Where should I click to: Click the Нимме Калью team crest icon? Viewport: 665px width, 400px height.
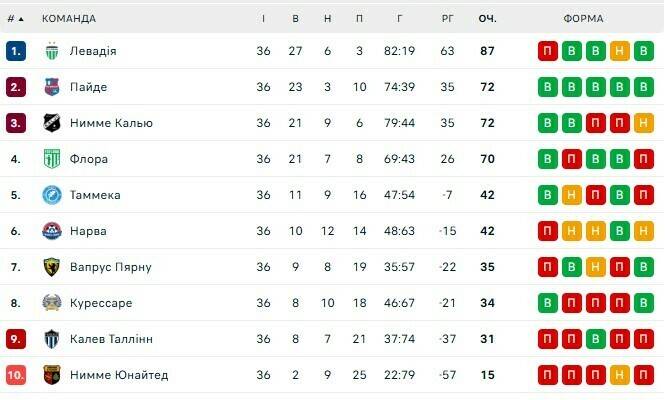[x=53, y=123]
